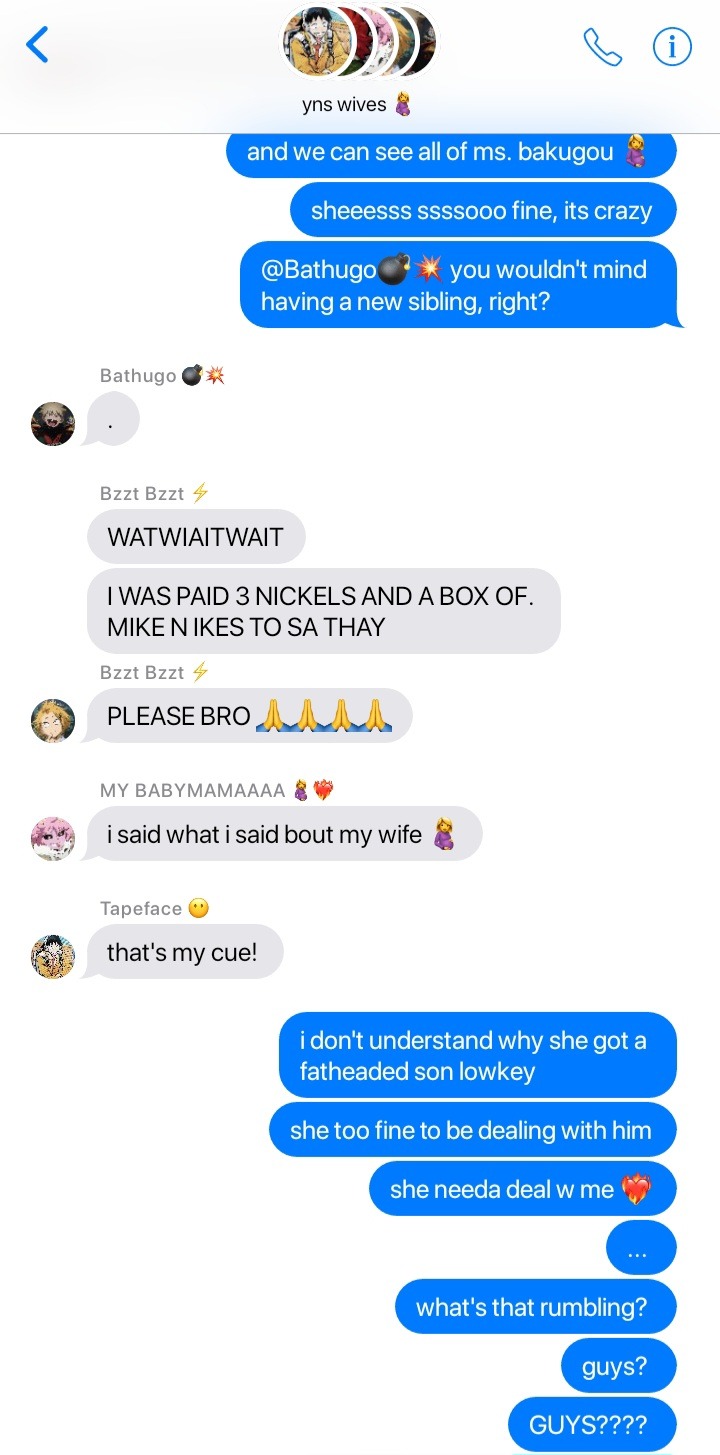Tap the 'GUYS????' message bubble

(593, 1424)
